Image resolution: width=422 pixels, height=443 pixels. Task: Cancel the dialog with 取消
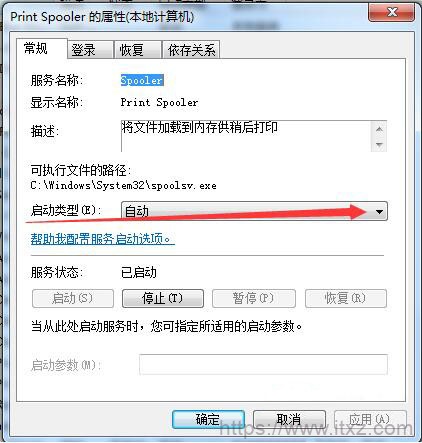289,419
